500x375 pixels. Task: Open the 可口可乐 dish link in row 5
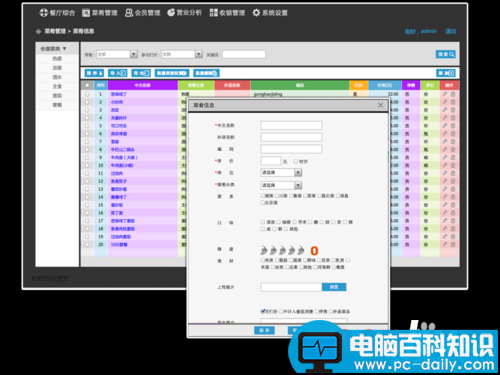(x=119, y=126)
